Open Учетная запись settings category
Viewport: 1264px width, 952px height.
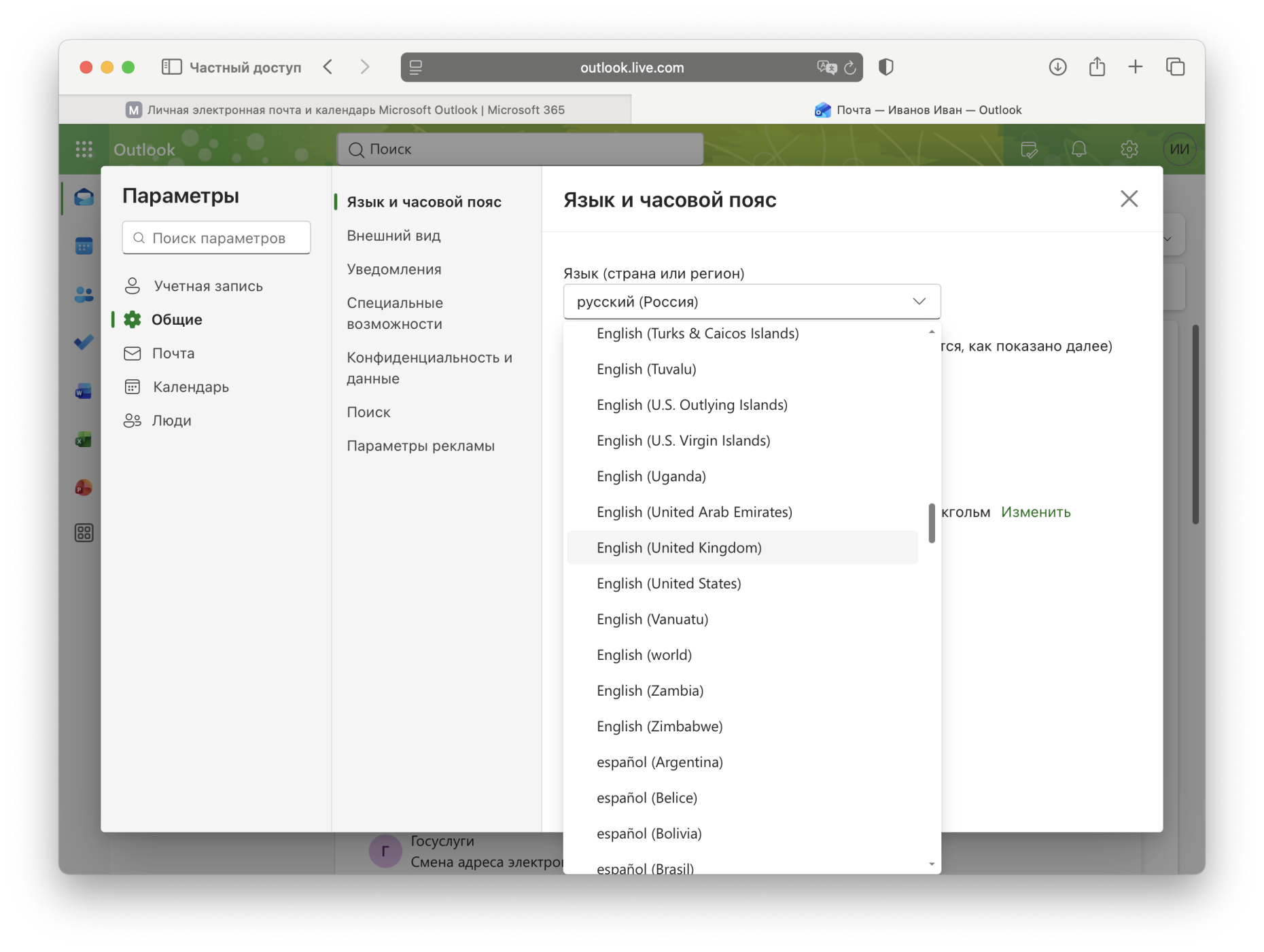tap(216, 286)
